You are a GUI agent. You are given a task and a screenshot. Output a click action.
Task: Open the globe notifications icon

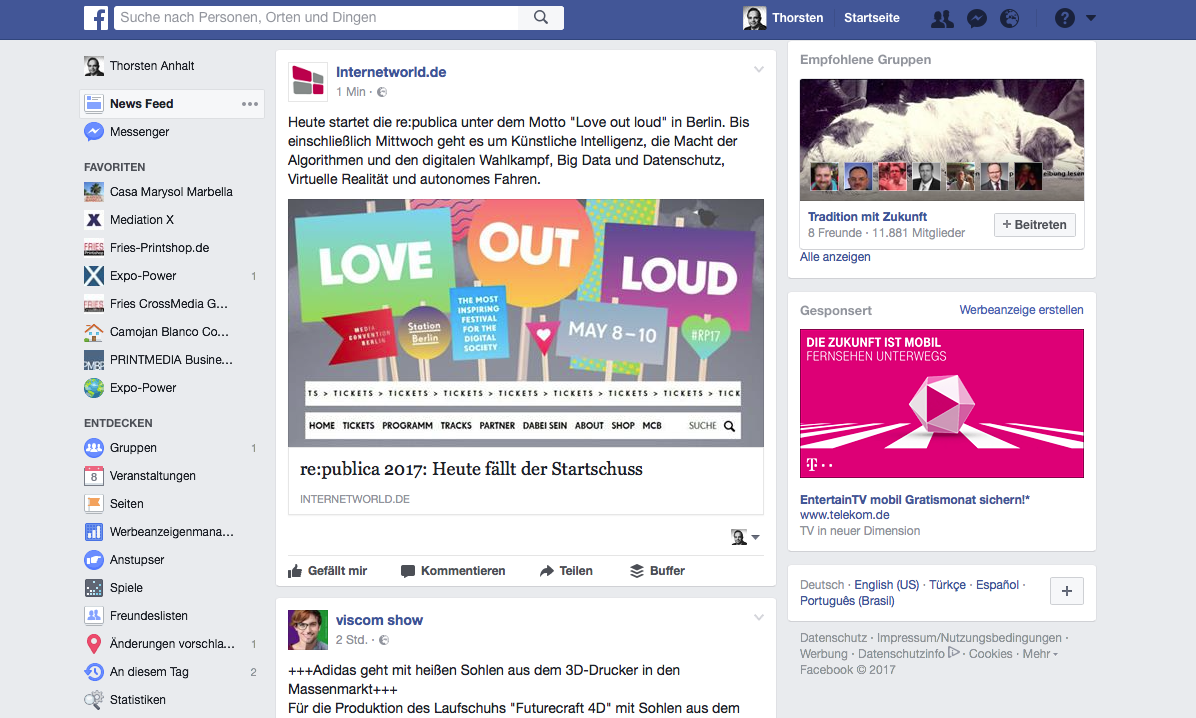coord(1009,18)
